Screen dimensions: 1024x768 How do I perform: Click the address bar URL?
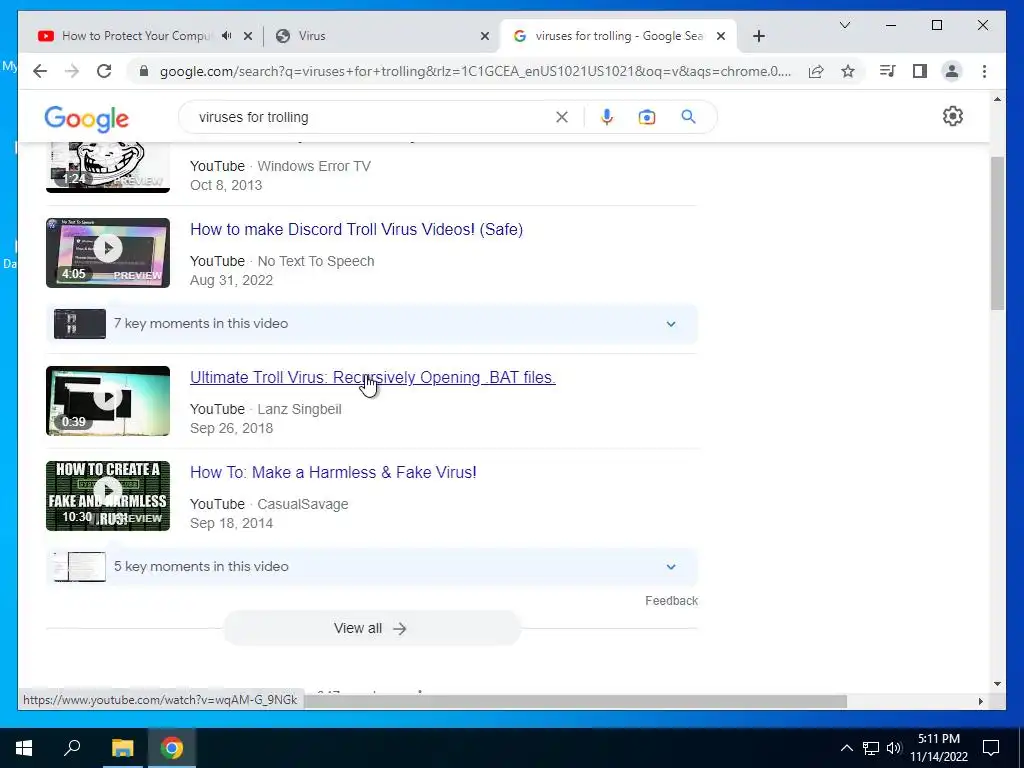pos(475,71)
